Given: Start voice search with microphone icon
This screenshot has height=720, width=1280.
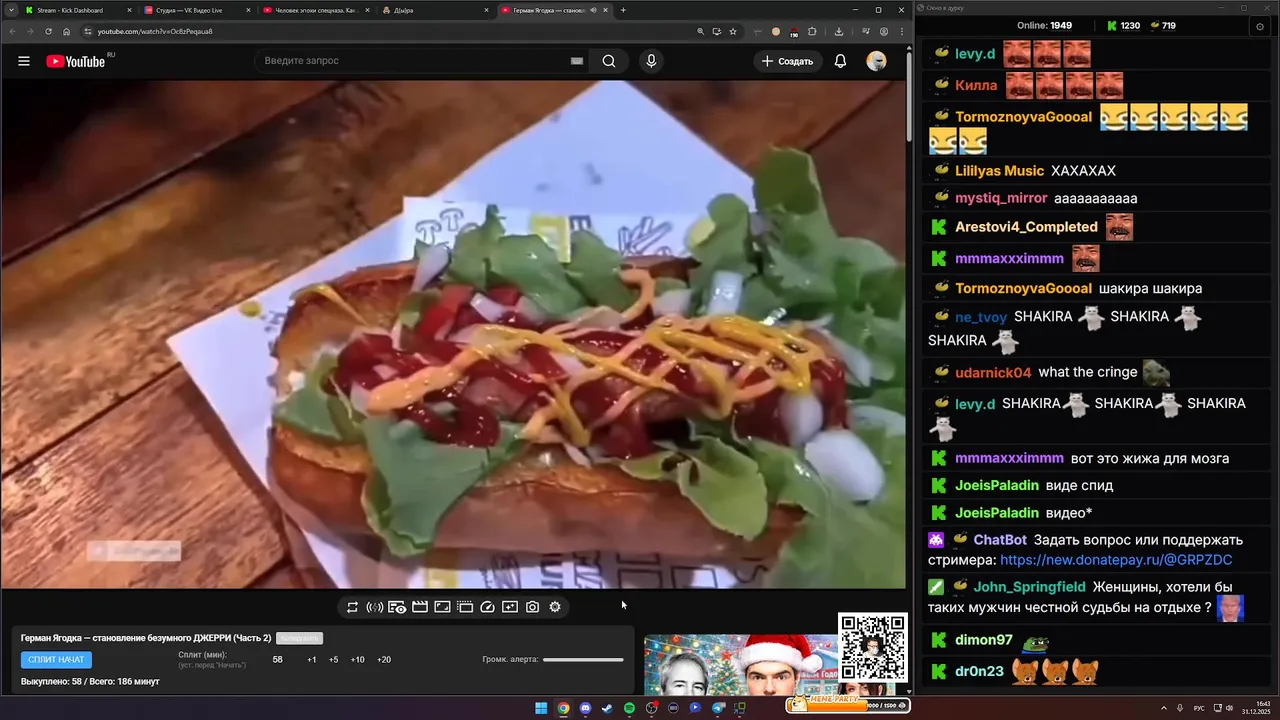Looking at the screenshot, I should (651, 61).
